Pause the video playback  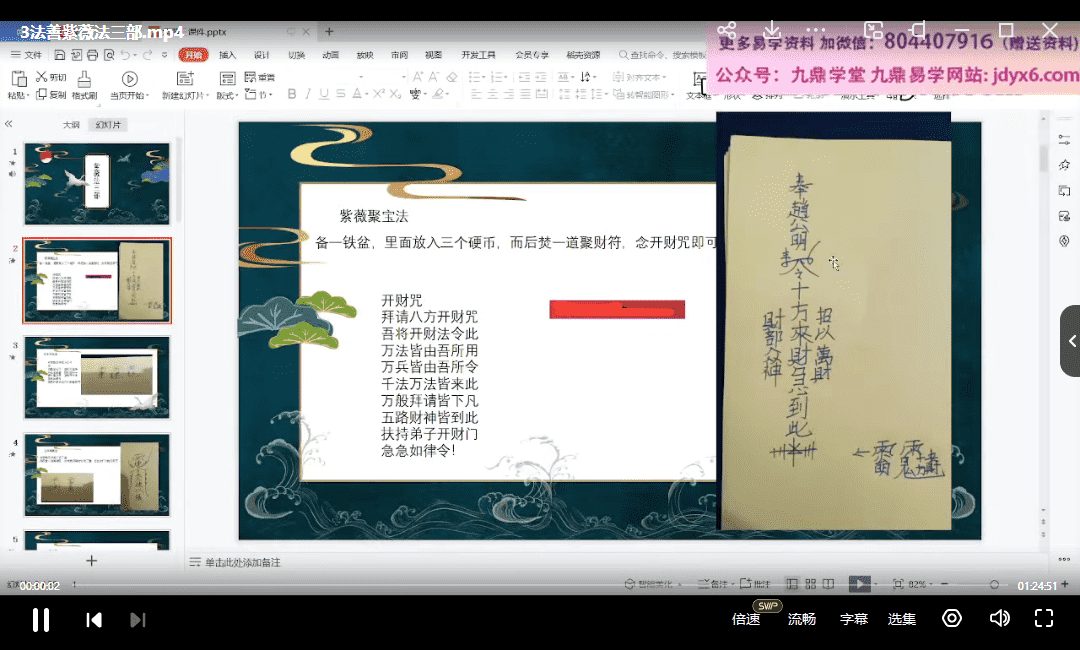tap(41, 619)
